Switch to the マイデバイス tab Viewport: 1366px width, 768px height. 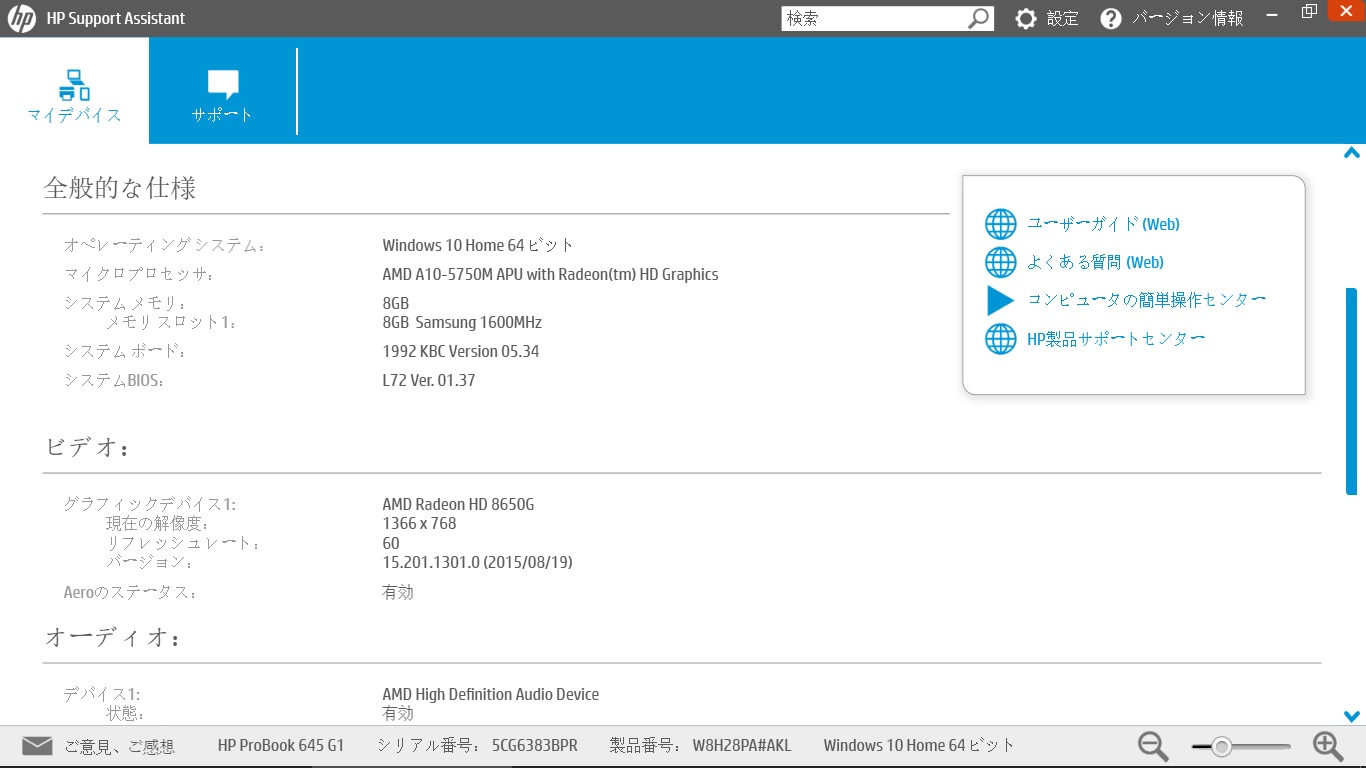click(74, 91)
